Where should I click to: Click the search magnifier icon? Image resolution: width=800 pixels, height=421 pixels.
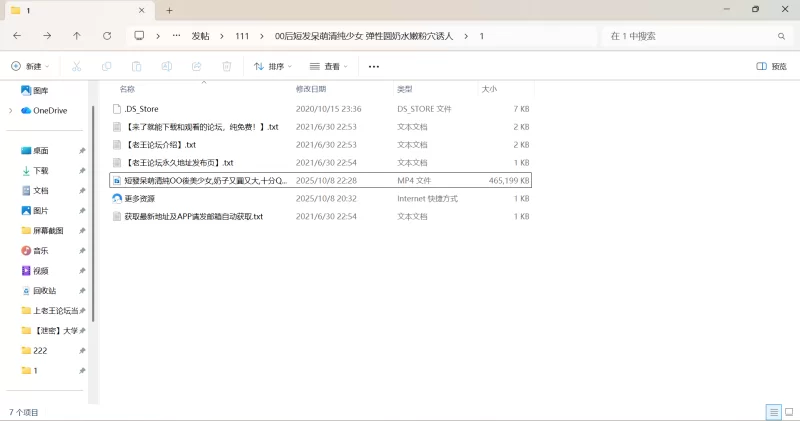781,36
